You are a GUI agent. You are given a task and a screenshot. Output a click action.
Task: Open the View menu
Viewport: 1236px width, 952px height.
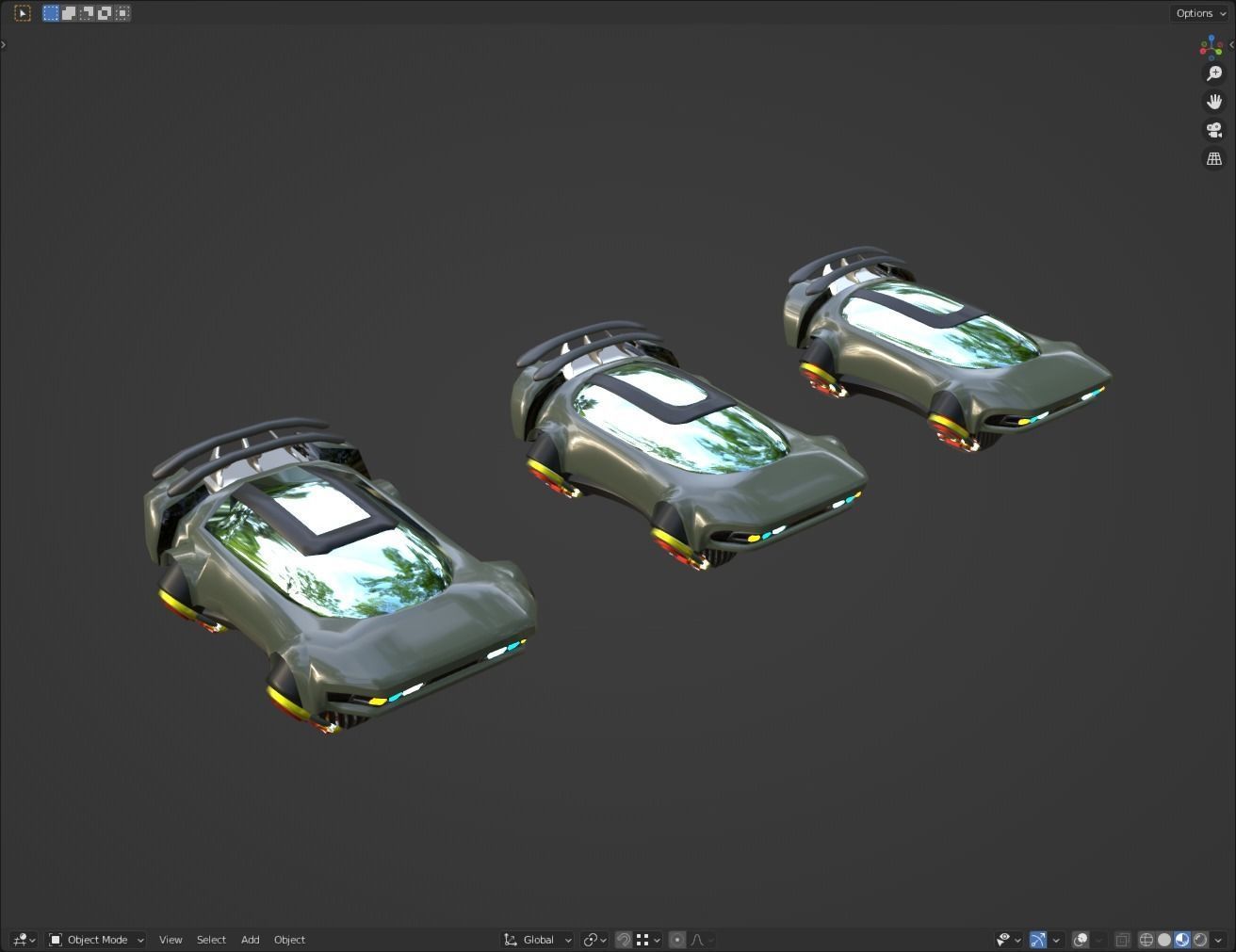[x=171, y=940]
